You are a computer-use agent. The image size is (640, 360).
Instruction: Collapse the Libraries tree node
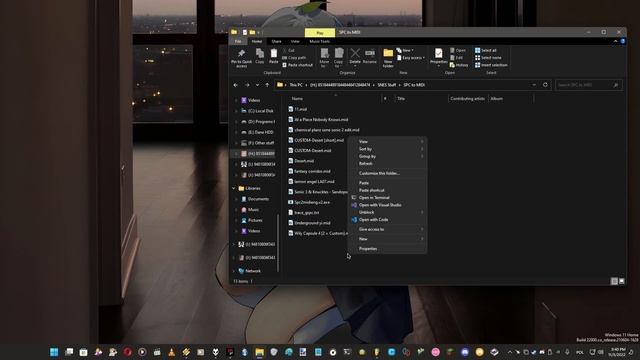pyautogui.click(x=234, y=188)
